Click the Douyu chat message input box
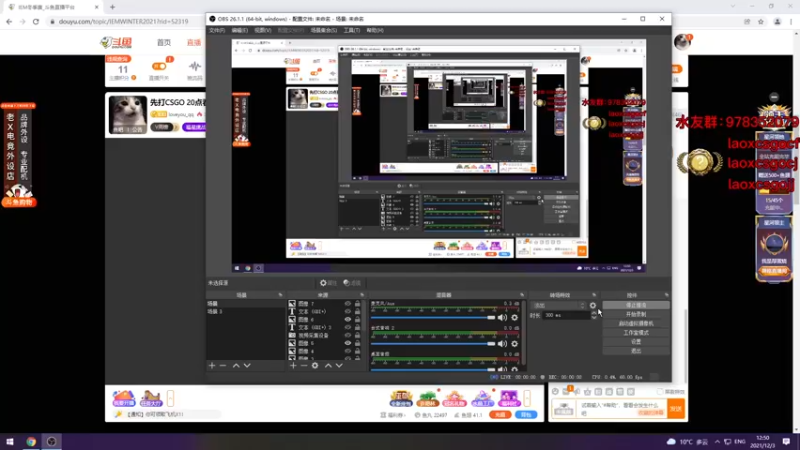The height and width of the screenshot is (450, 800). pyautogui.click(x=622, y=409)
